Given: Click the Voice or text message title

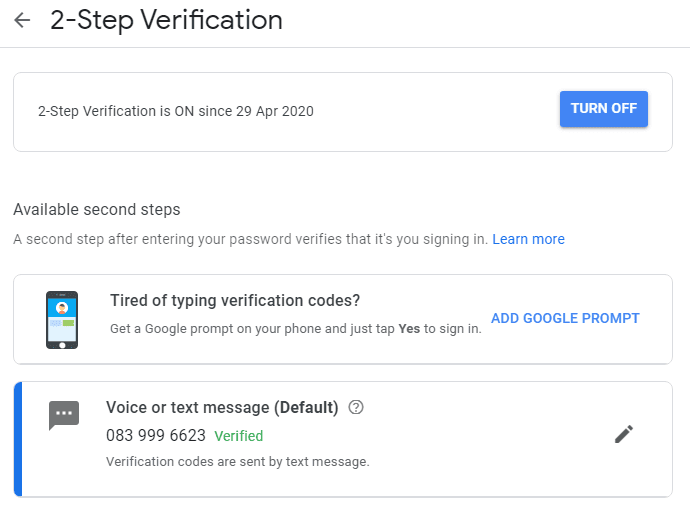Looking at the screenshot, I should (222, 408).
